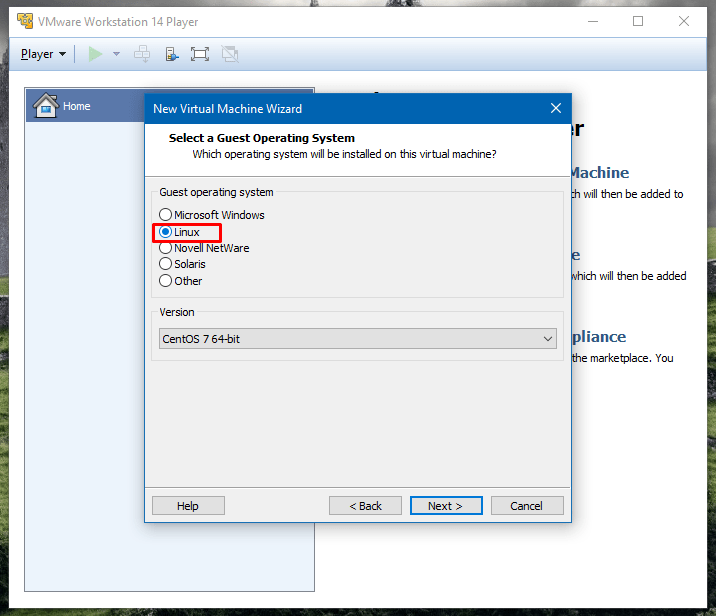Maximize the VMware Workstation Player window
The width and height of the screenshot is (716, 616).
[638, 21]
